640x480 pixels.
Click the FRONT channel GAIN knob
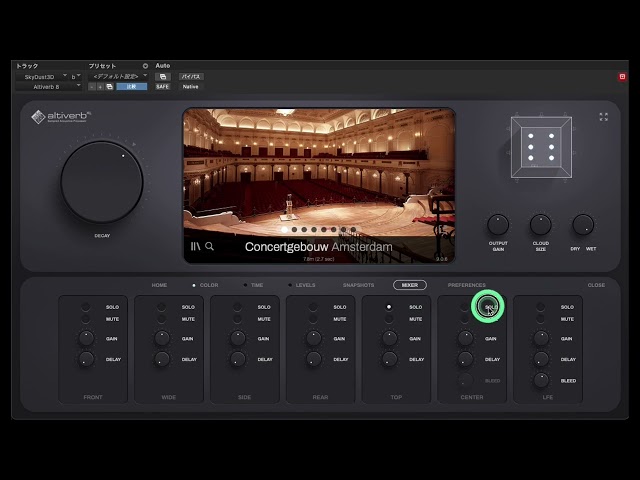tap(86, 338)
